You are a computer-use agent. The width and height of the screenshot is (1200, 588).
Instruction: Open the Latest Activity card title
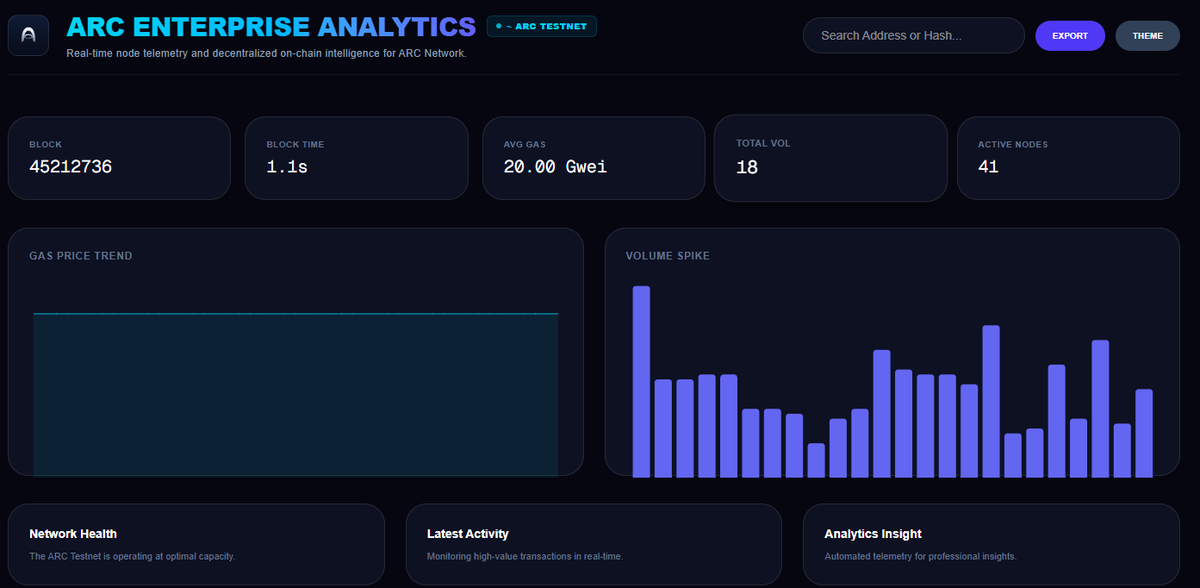pos(468,534)
